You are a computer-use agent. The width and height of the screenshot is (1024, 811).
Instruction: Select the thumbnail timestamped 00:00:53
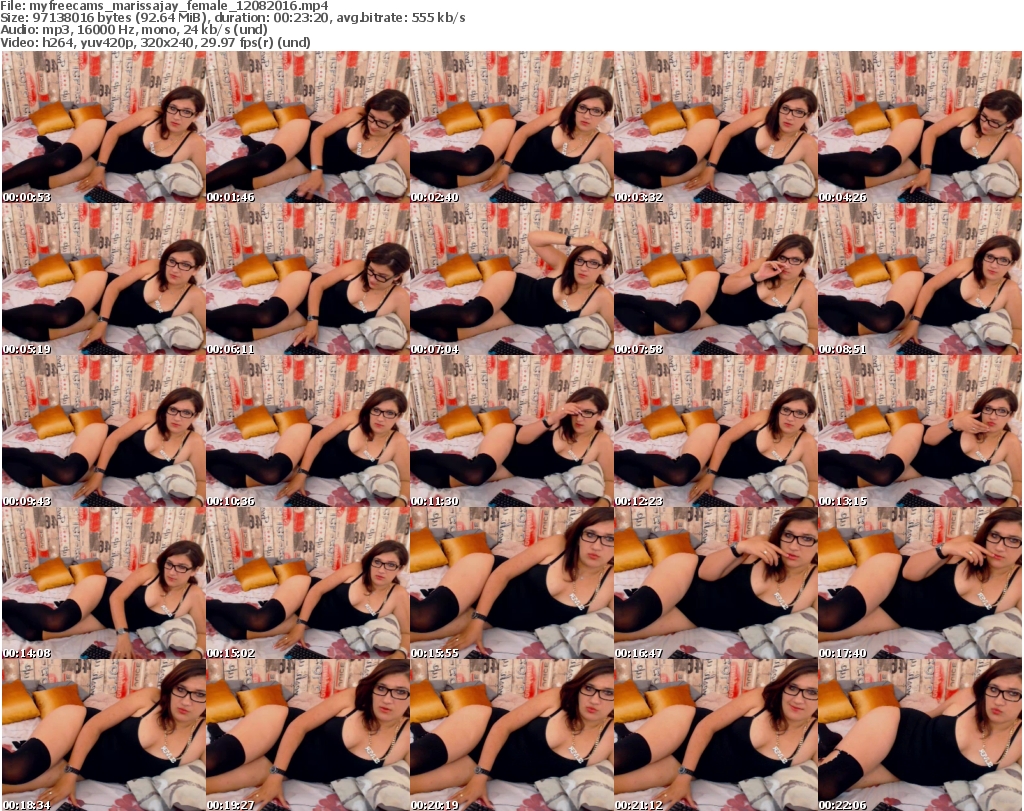click(104, 127)
